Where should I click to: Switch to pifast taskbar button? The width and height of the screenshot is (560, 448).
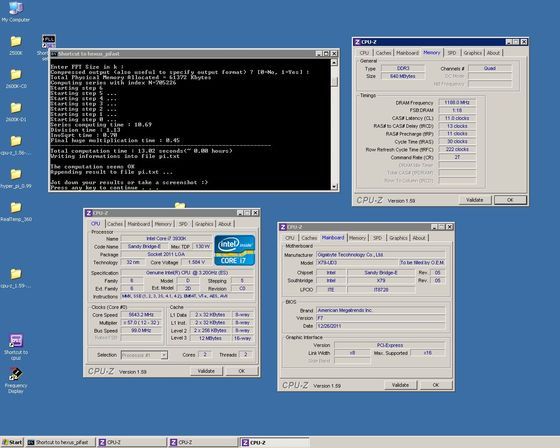[x=61, y=442]
